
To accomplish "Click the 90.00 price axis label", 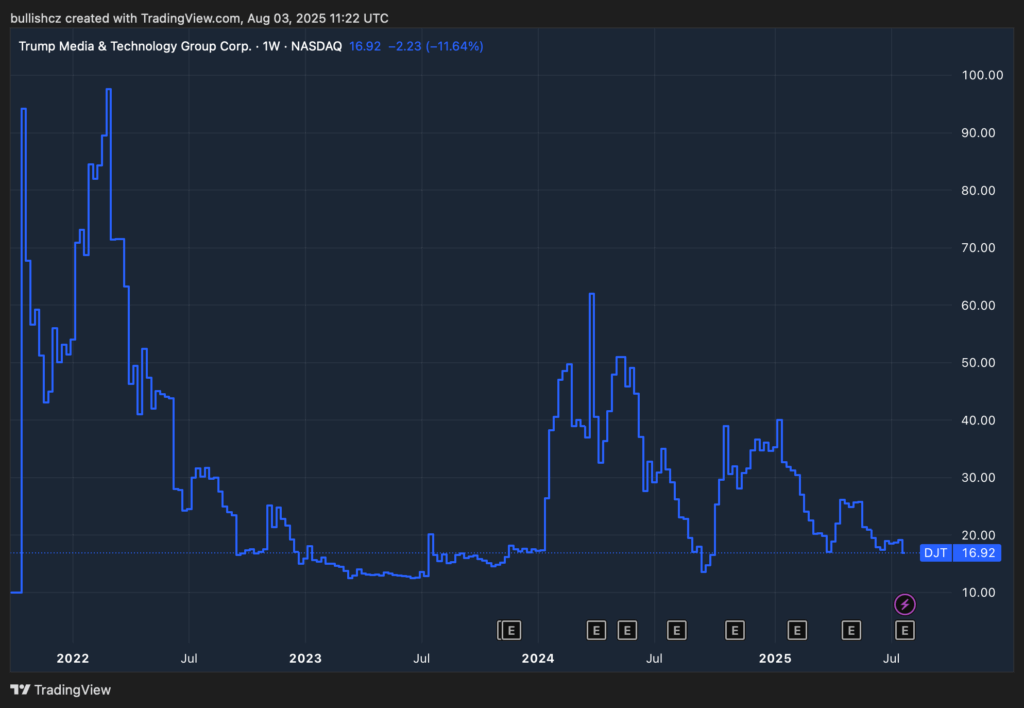I will pyautogui.click(x=978, y=133).
